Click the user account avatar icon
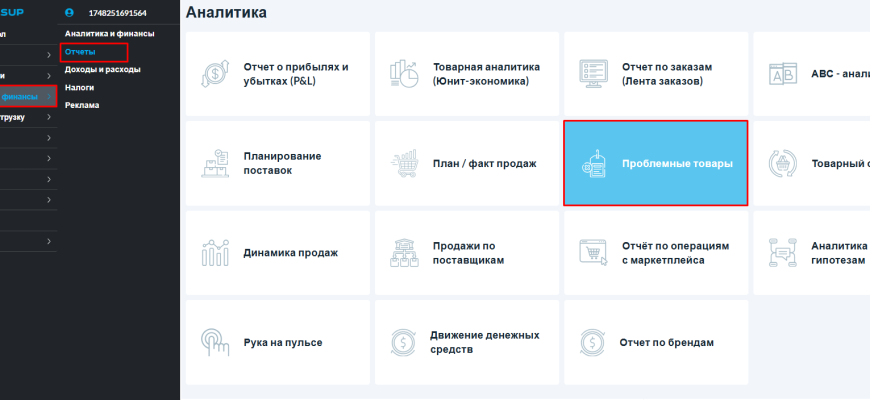The width and height of the screenshot is (870, 400). pyautogui.click(x=69, y=14)
